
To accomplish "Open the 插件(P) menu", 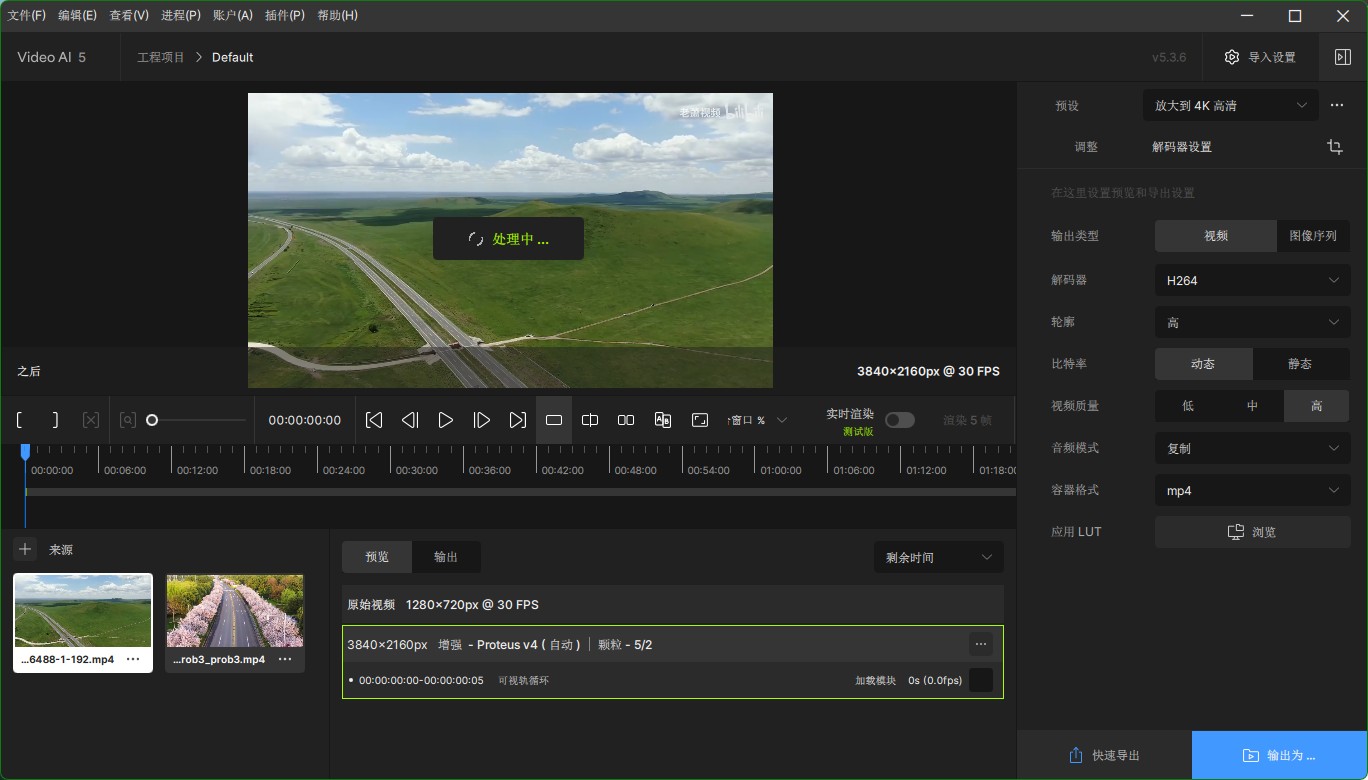I will pyautogui.click(x=285, y=15).
